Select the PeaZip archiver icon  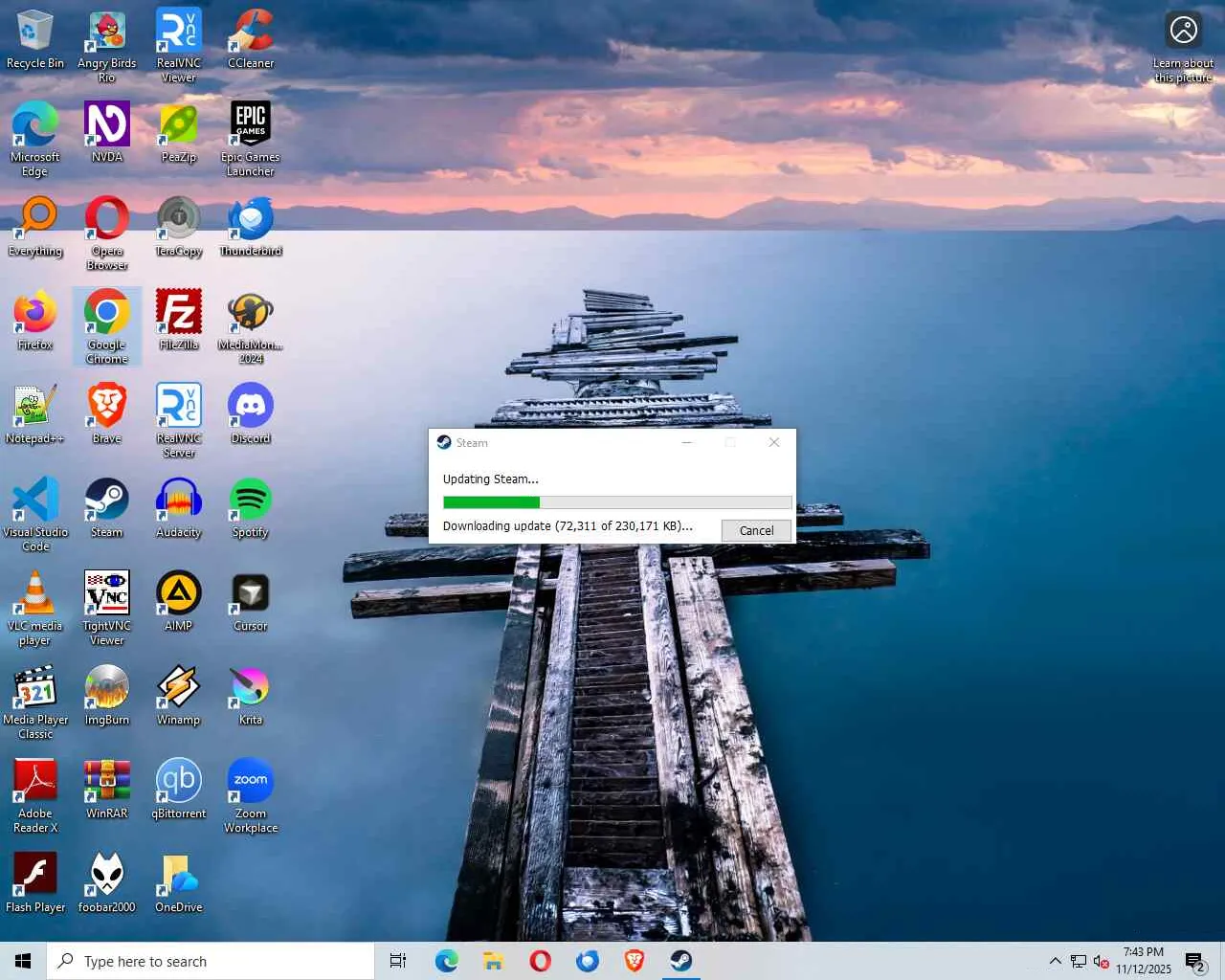pyautogui.click(x=179, y=133)
